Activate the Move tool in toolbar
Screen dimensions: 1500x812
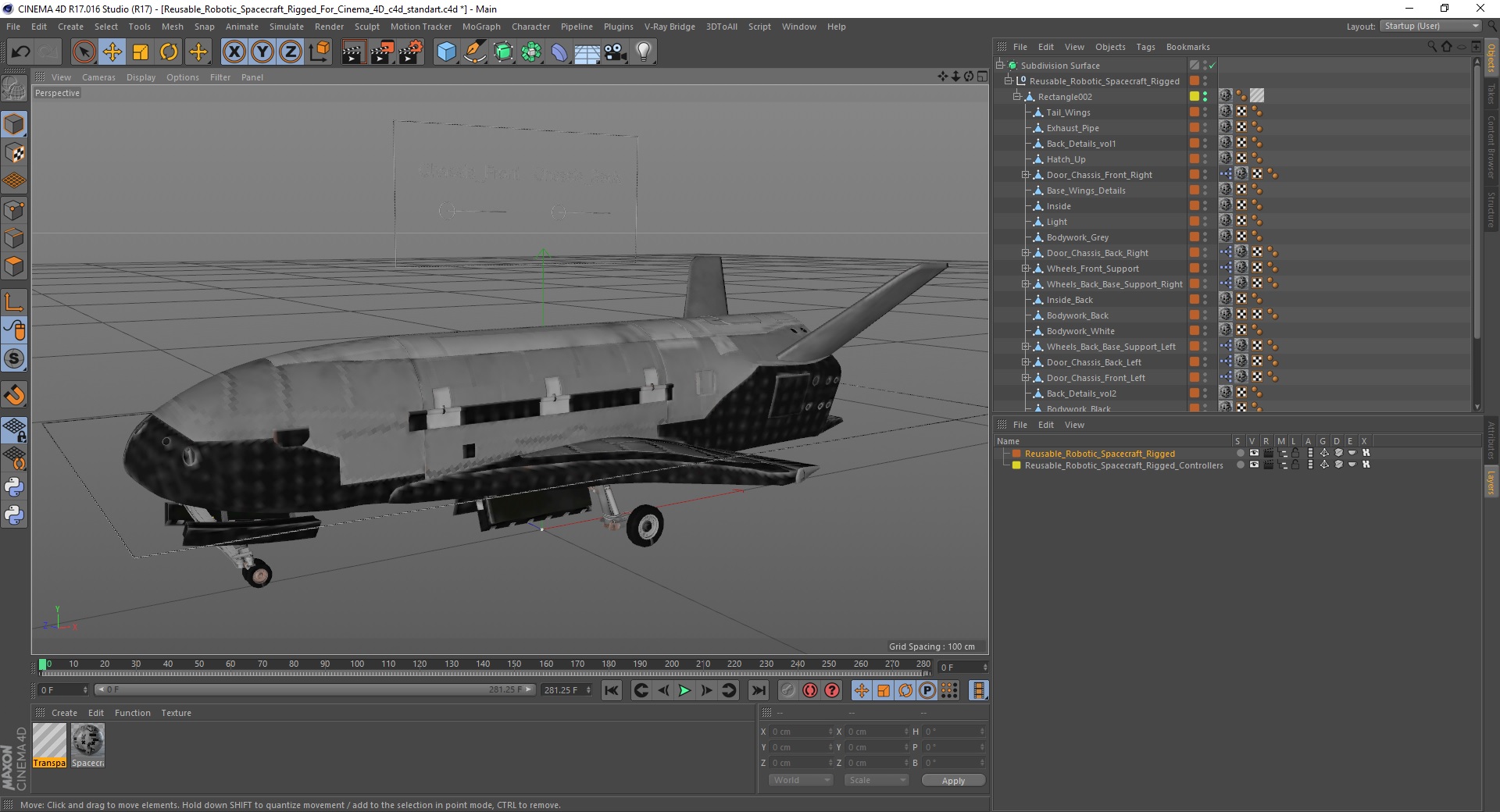pos(112,52)
